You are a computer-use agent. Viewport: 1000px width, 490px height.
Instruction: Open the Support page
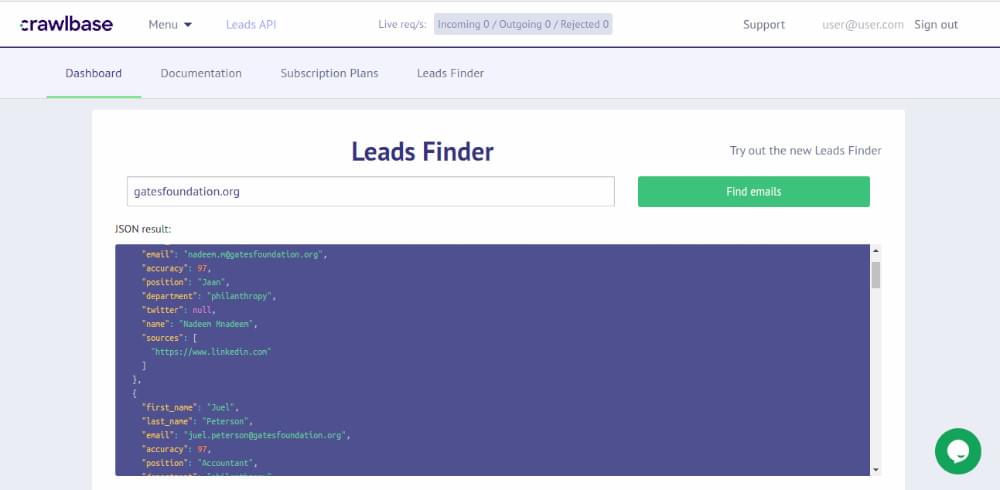763,25
